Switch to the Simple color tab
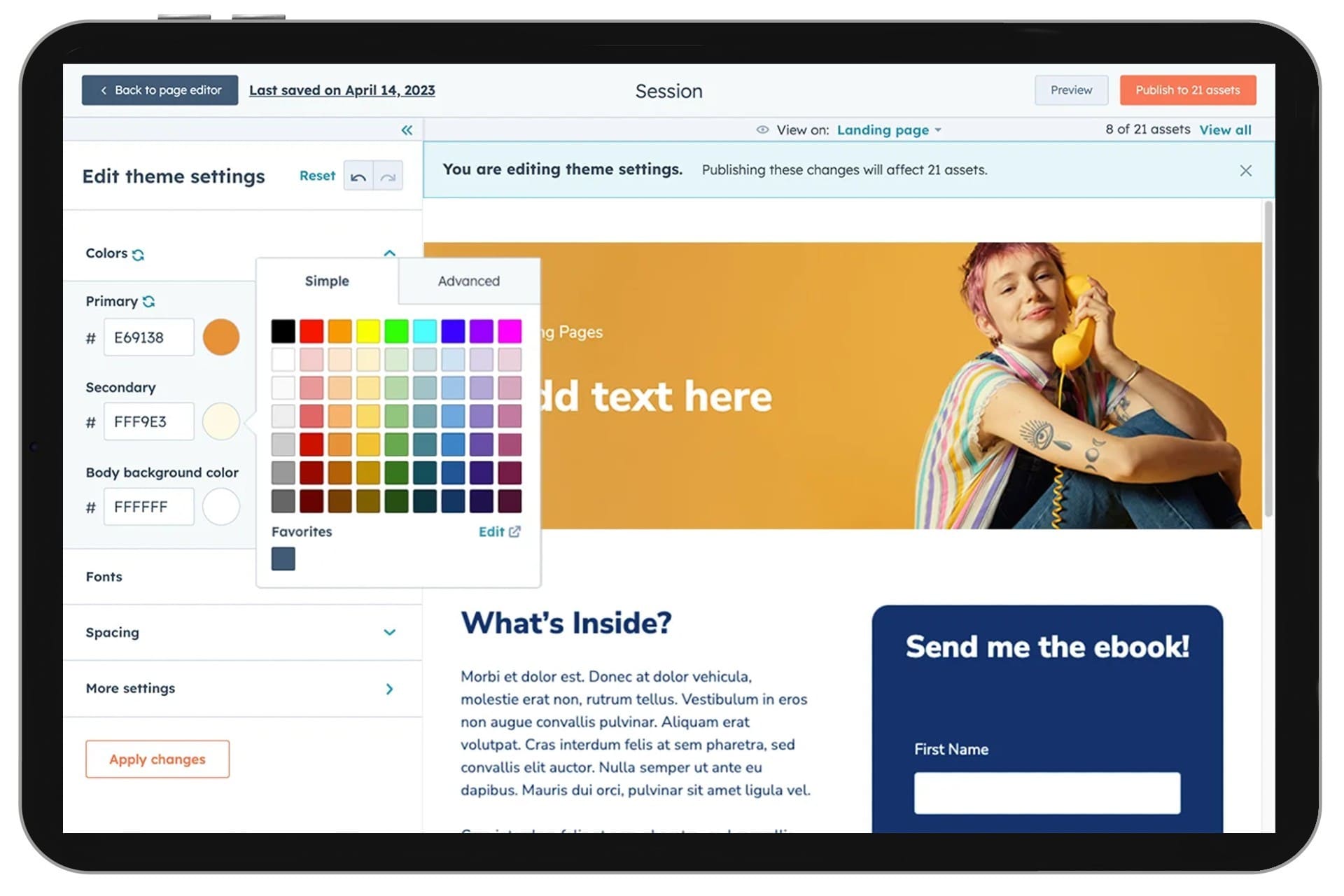Screen dimensions: 1344x896 click(x=327, y=281)
